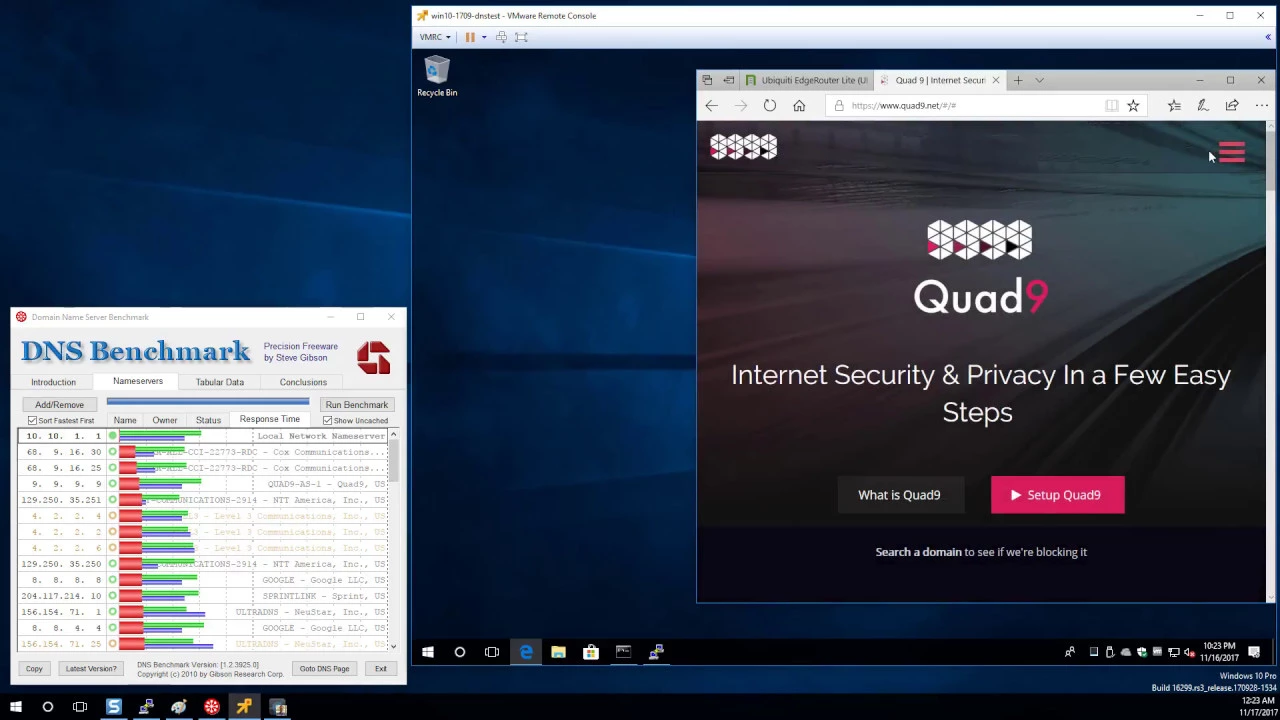This screenshot has height=720, width=1280.
Task: Open the Recycle Bin inside the VM
Action: 437,76
